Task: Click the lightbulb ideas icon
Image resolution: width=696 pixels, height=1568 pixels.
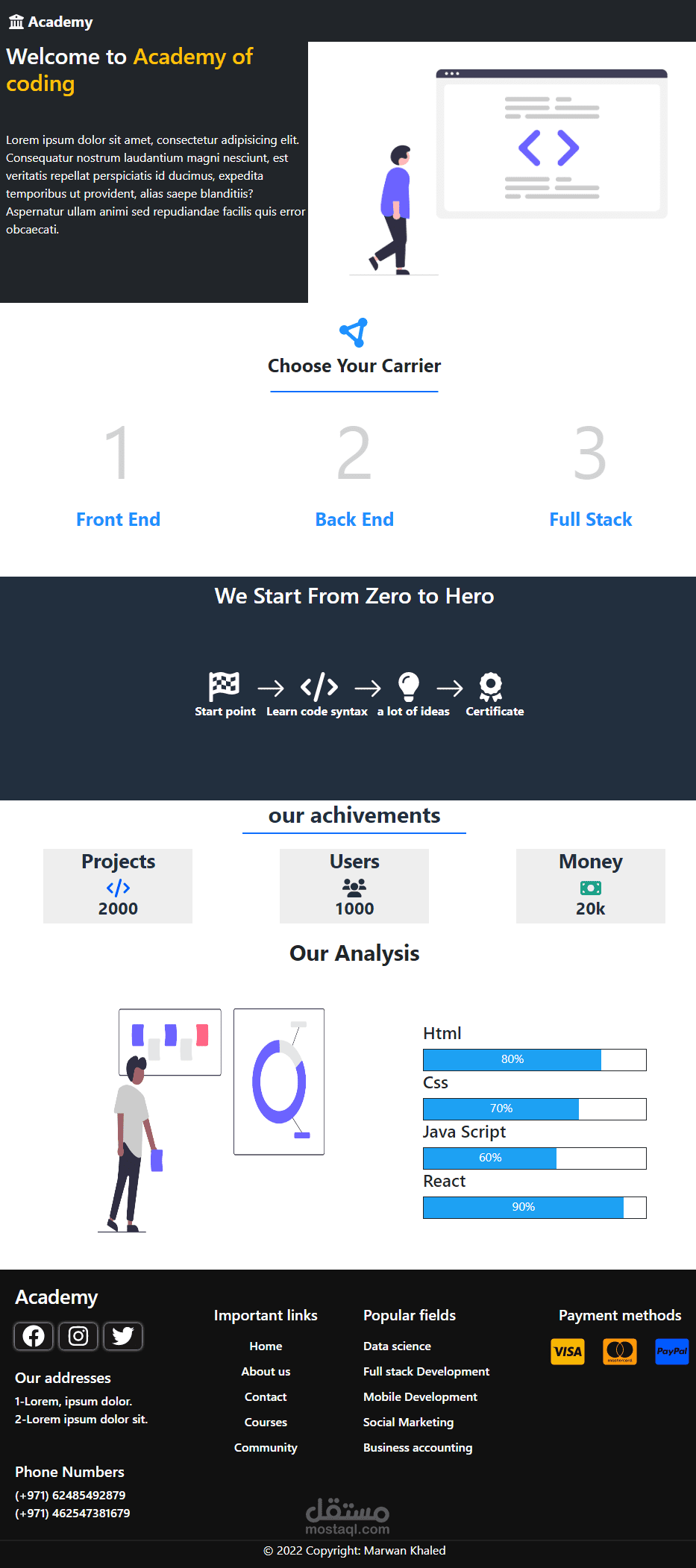Action: [x=409, y=686]
